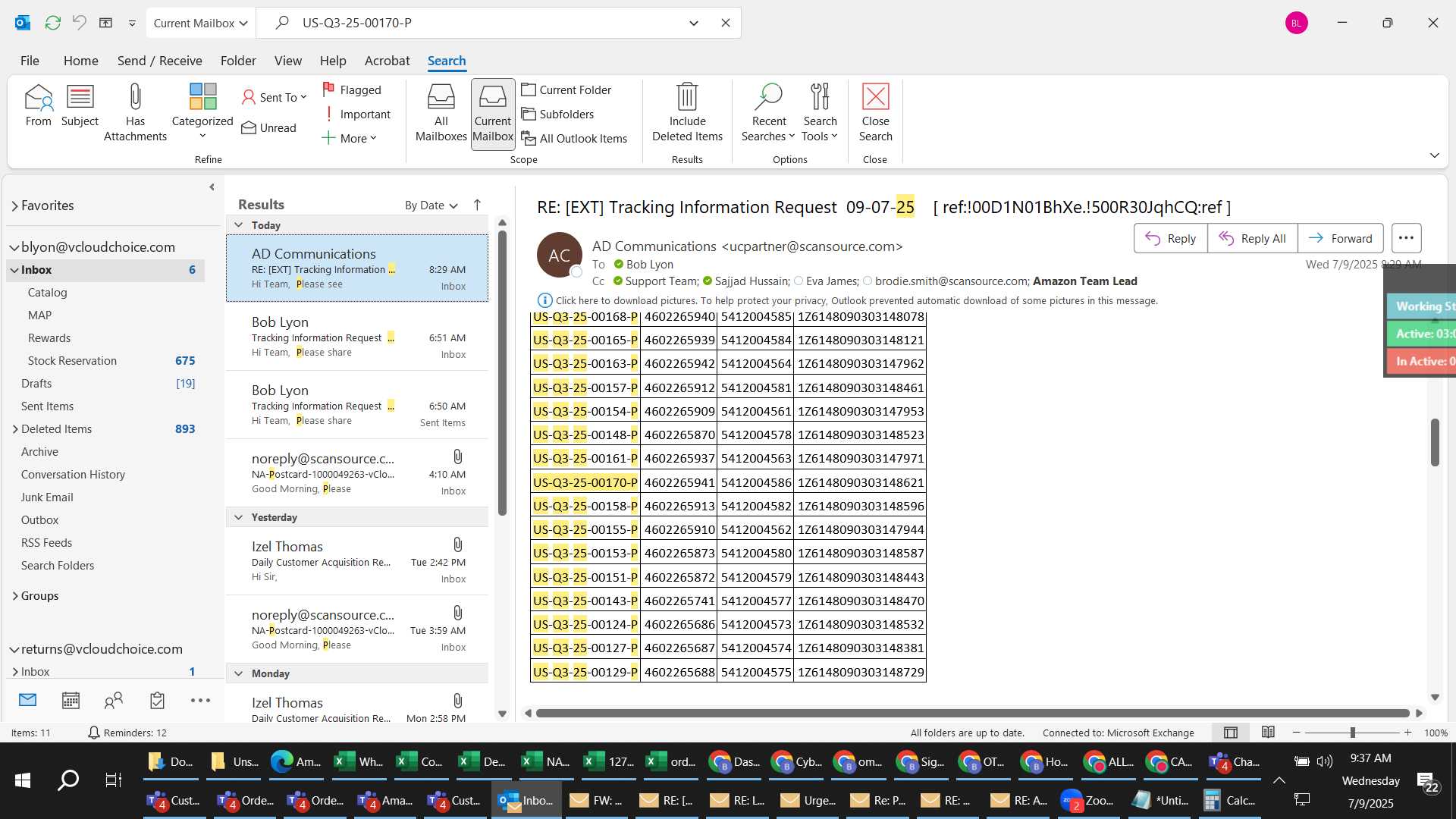This screenshot has height=819, width=1456.
Task: Open the Bob Lyon 6:51 AM email
Action: tap(357, 337)
